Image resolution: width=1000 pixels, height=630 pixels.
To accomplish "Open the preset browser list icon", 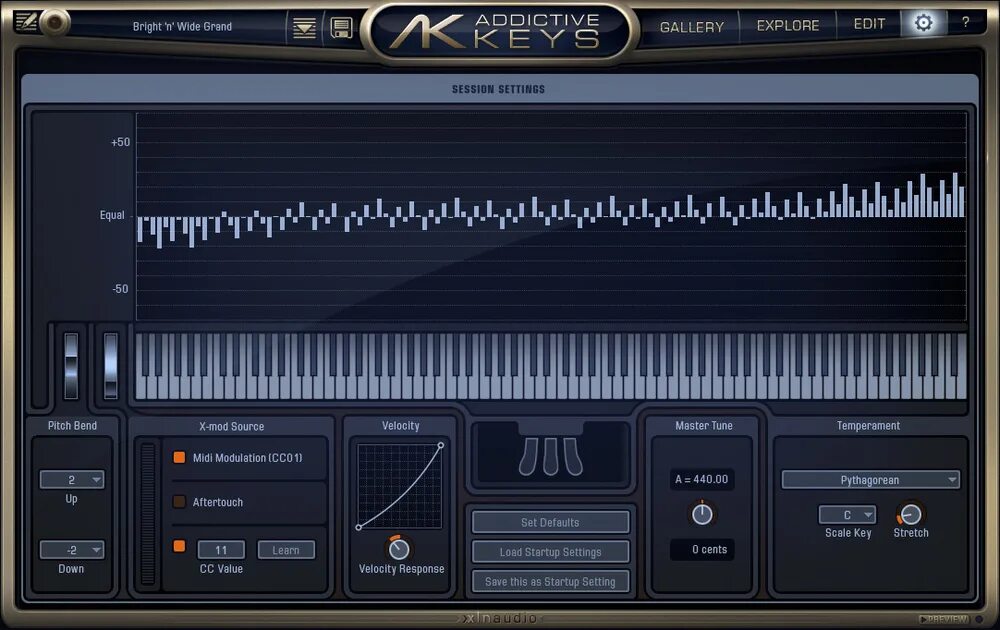I will point(304,28).
